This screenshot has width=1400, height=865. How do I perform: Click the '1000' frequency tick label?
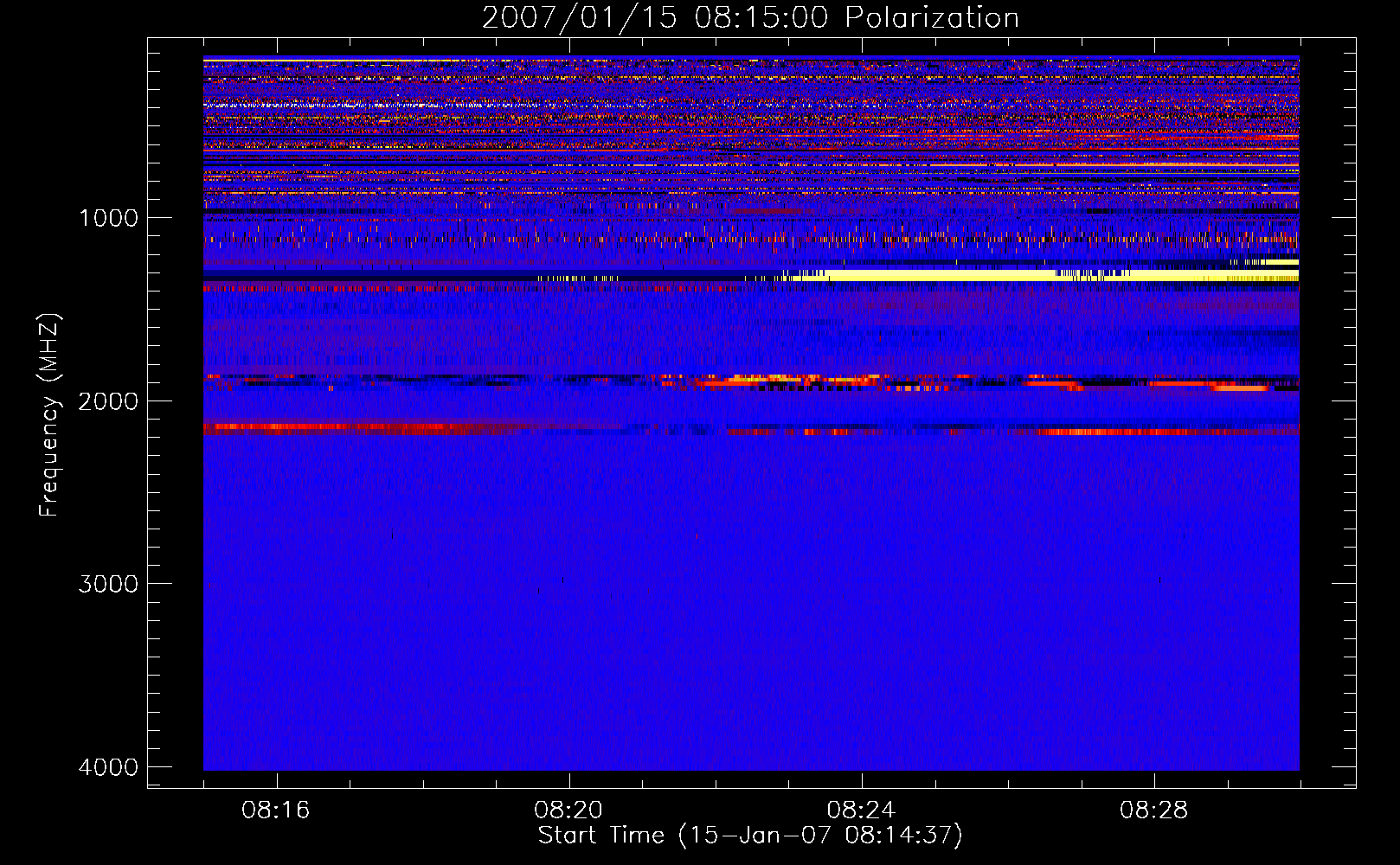point(108,217)
